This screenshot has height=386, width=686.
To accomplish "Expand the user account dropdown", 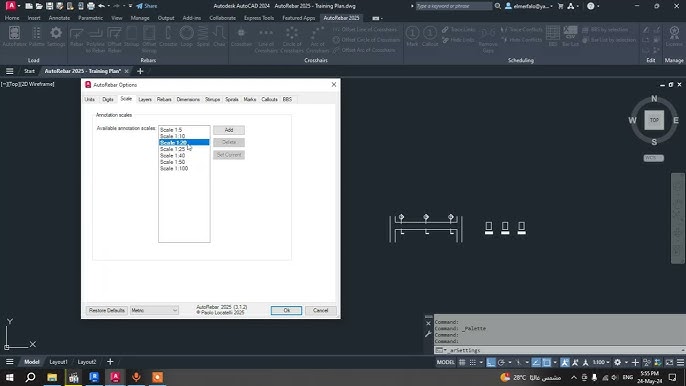I will 529,6.
